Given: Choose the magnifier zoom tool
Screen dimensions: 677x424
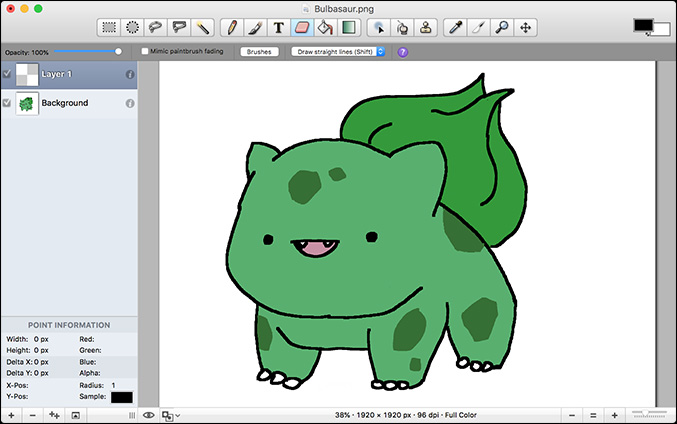Looking at the screenshot, I should pos(502,28).
